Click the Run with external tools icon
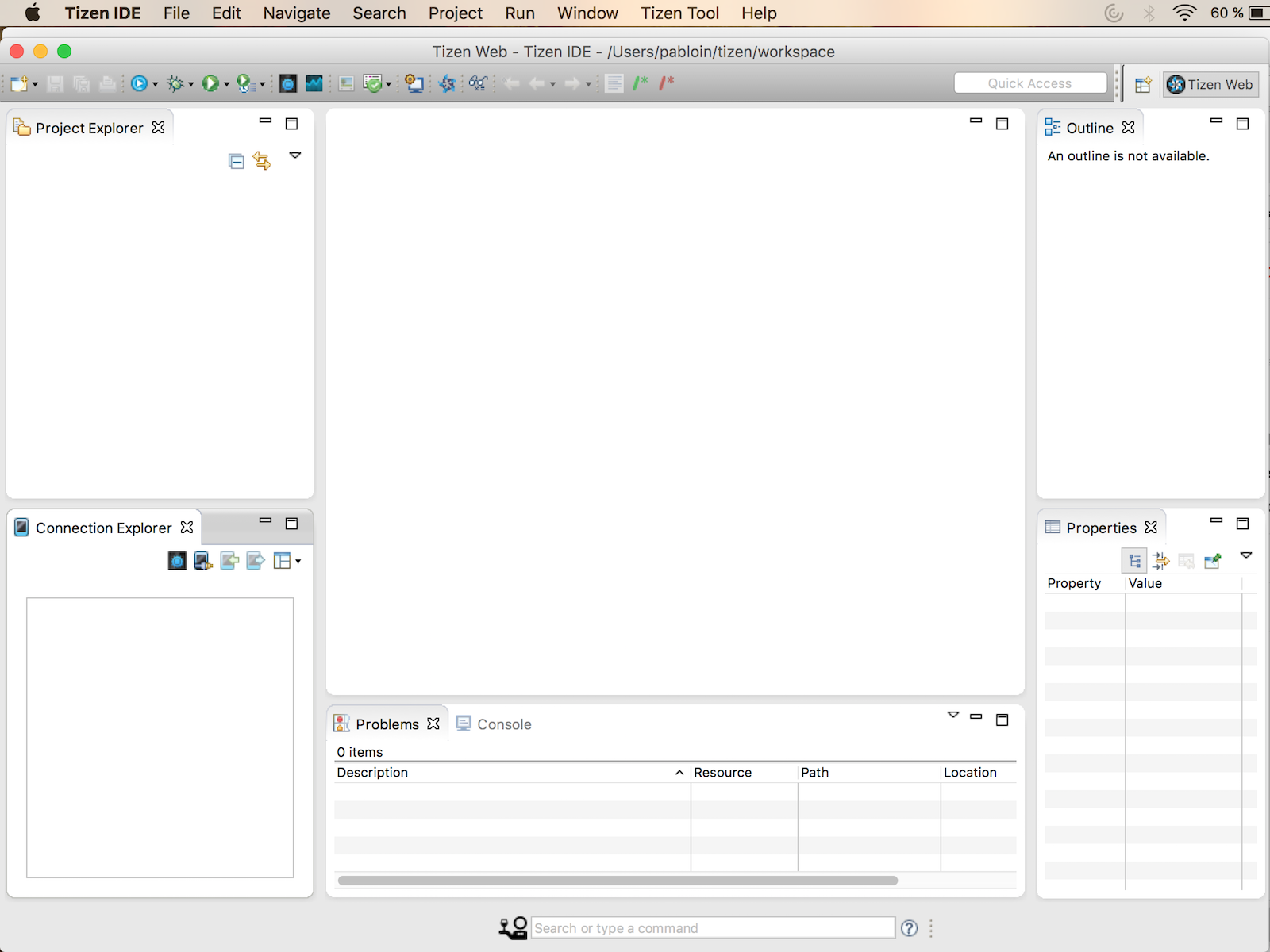 [x=245, y=83]
